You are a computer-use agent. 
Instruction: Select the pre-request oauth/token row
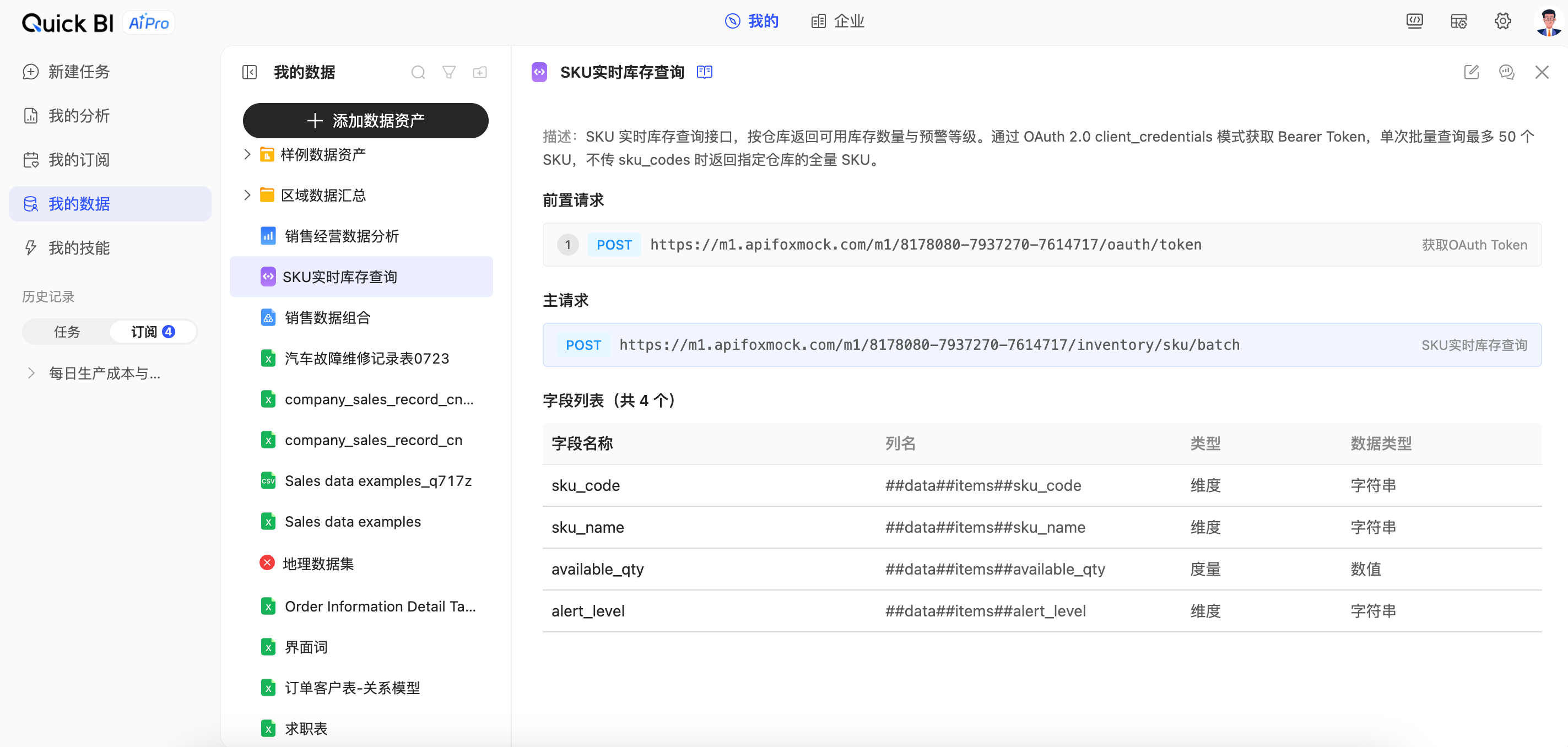point(1042,245)
